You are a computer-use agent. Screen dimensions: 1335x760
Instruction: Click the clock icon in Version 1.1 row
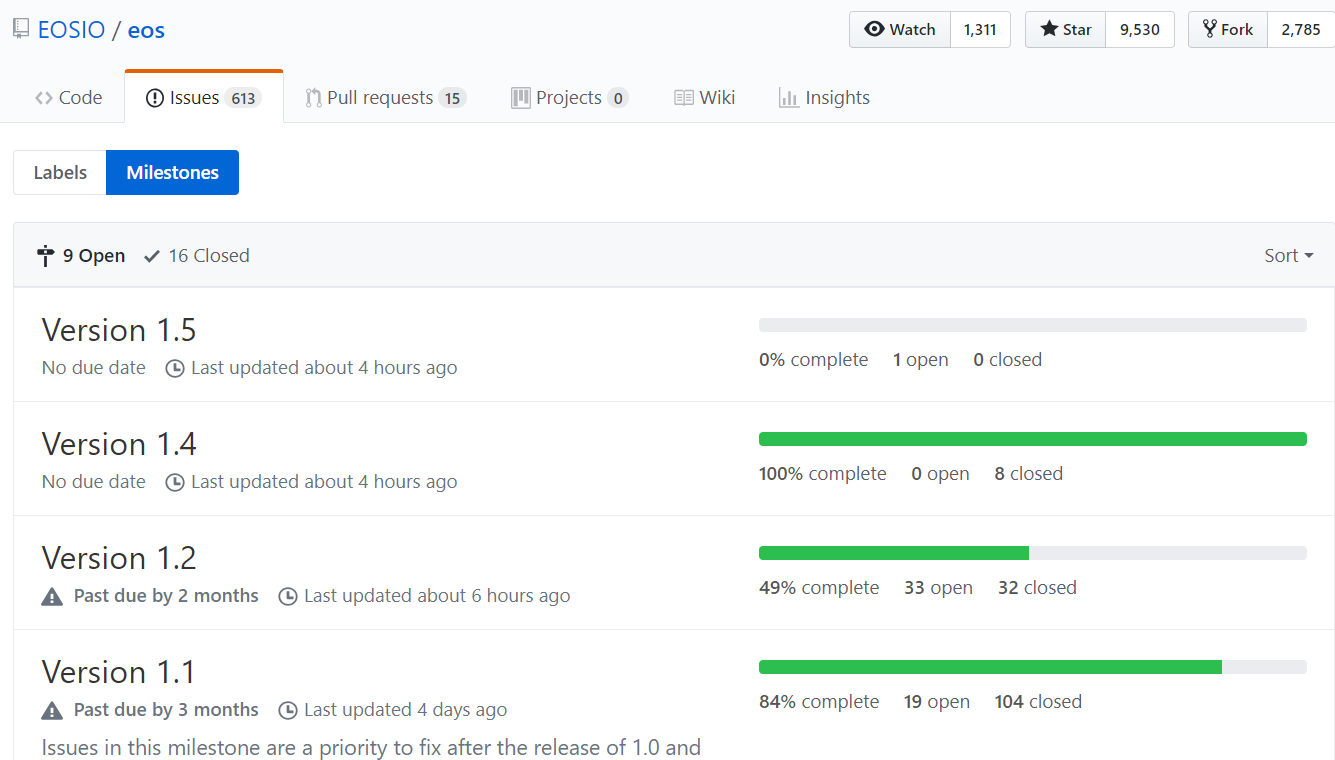coord(288,710)
